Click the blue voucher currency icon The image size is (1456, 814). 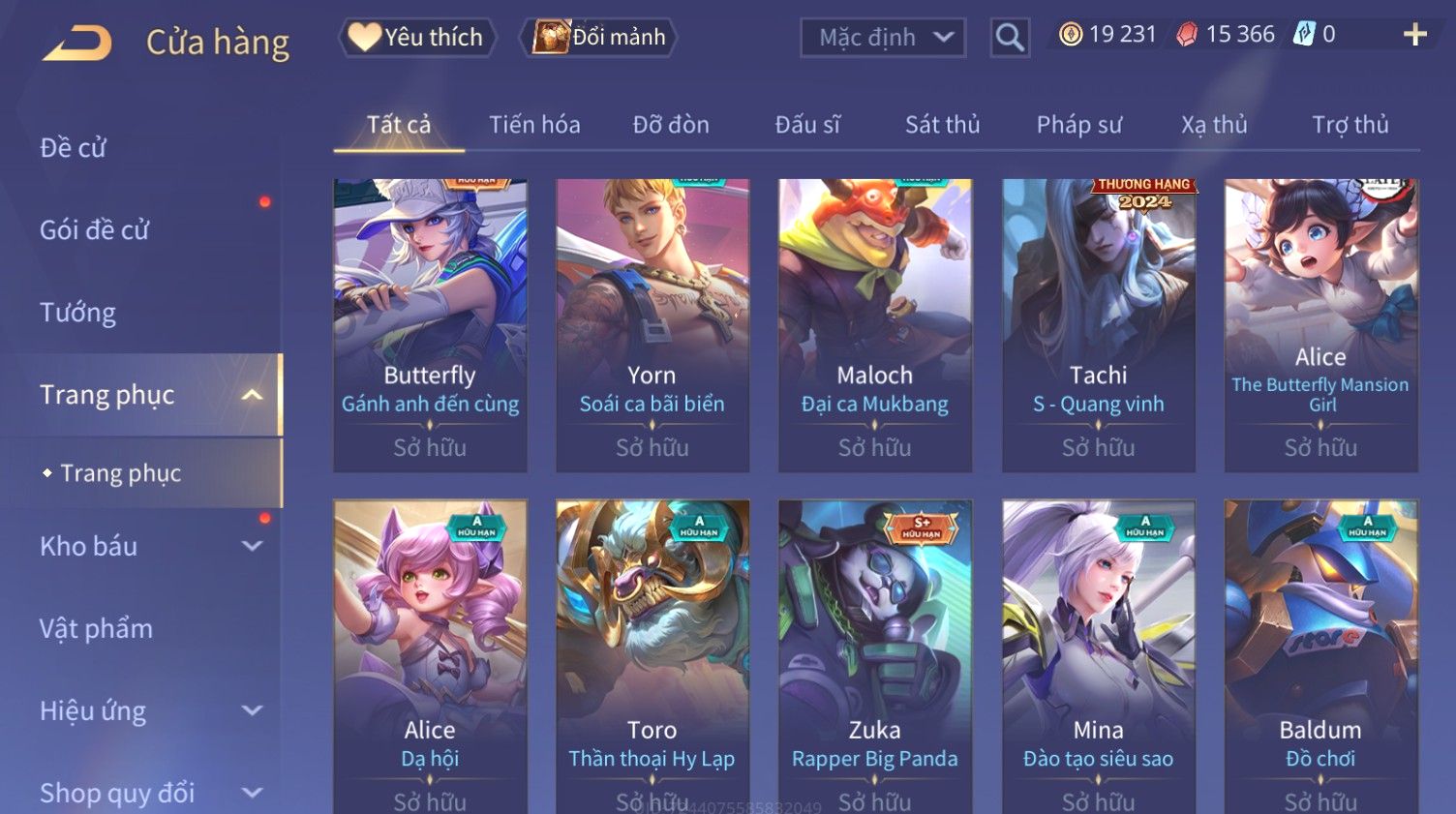pyautogui.click(x=1305, y=35)
